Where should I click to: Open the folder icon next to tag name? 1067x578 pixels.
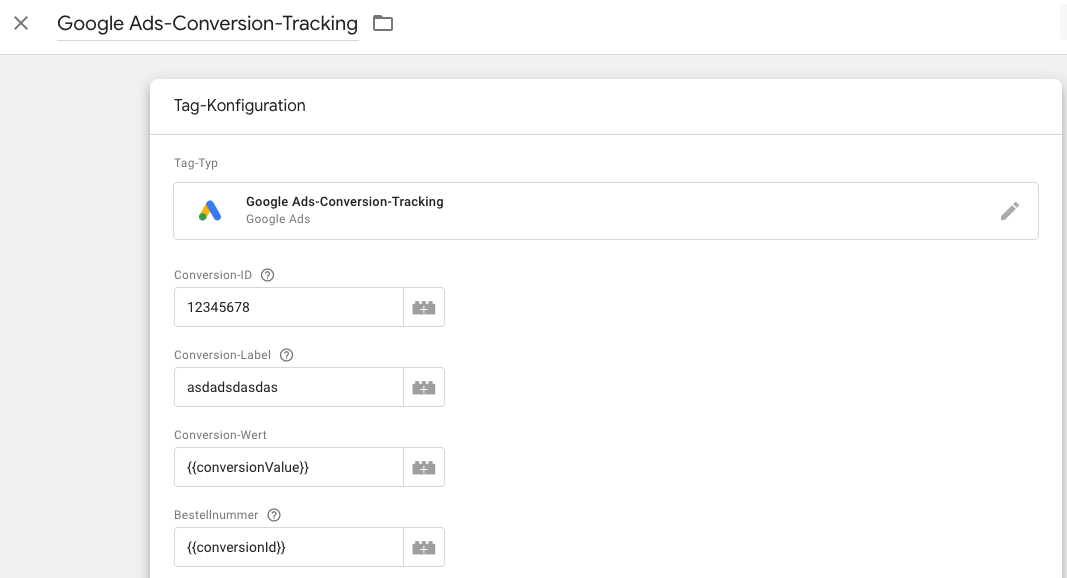(x=383, y=23)
